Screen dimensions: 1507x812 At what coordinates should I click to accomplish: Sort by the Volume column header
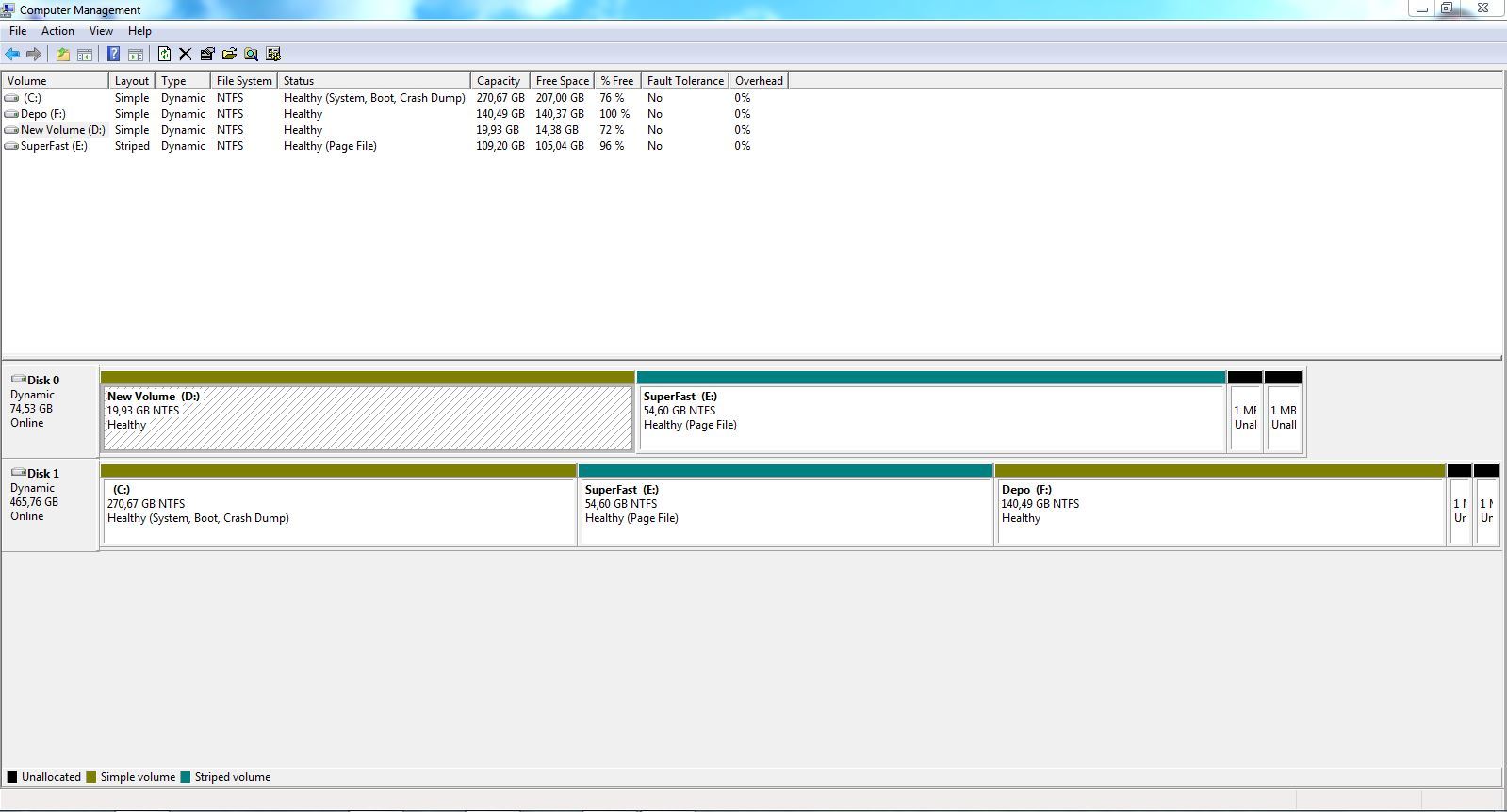55,81
